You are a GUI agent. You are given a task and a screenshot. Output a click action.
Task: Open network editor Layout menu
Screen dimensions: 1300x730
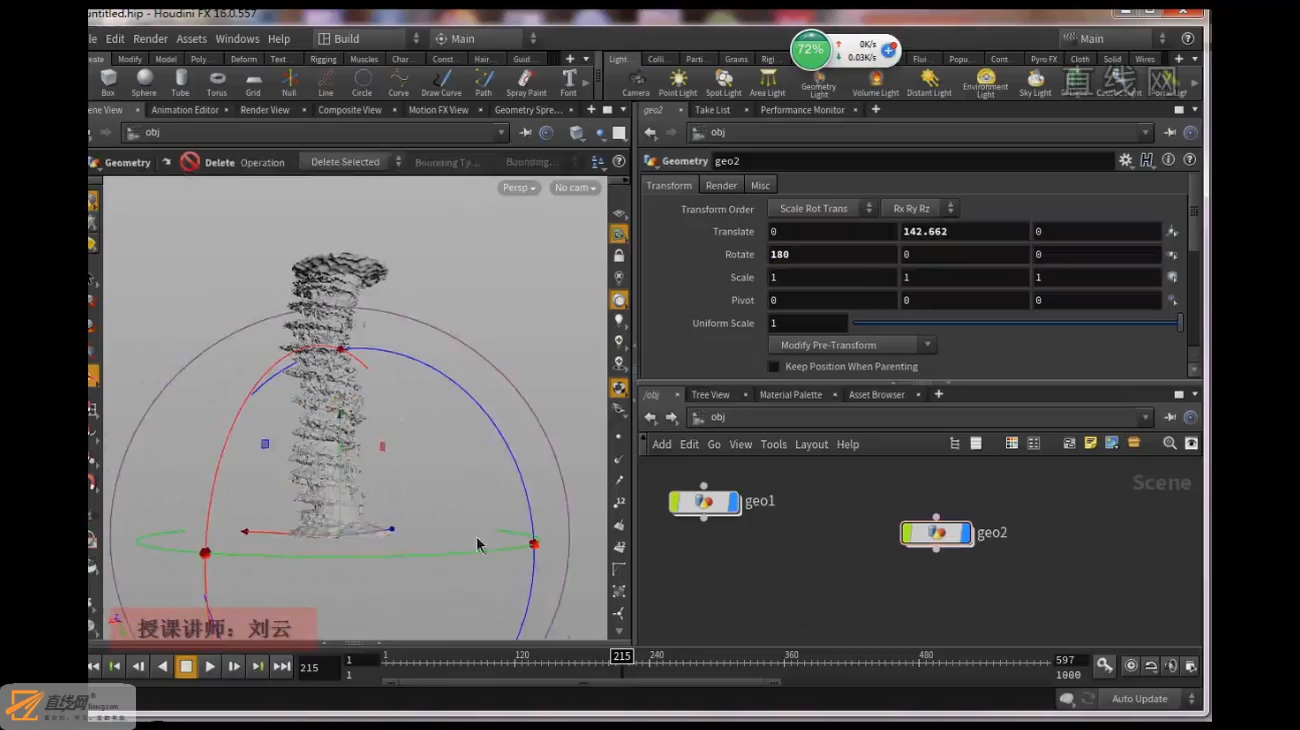811,444
